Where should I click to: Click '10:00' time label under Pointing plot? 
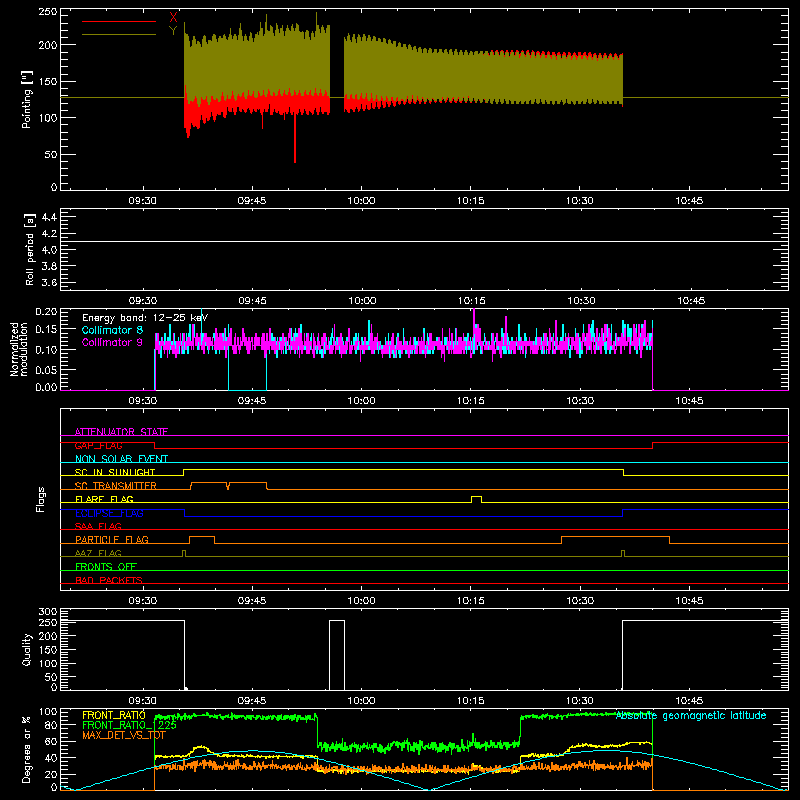tap(361, 201)
